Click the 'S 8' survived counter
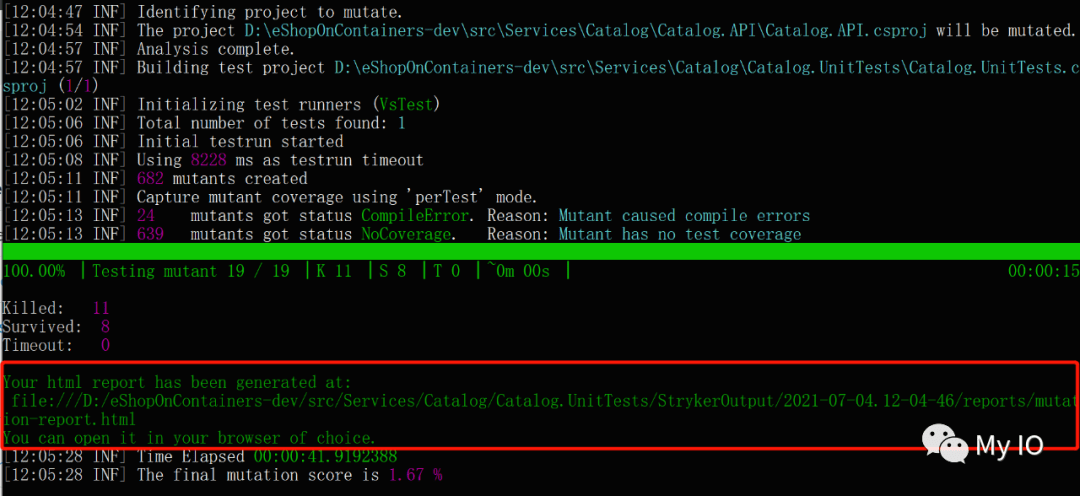The image size is (1080, 496). pos(393,271)
